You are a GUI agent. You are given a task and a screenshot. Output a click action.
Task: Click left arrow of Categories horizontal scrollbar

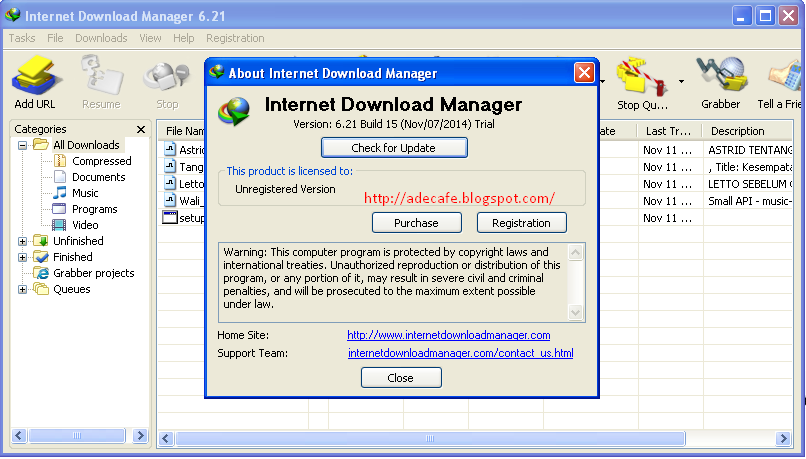click(x=19, y=436)
